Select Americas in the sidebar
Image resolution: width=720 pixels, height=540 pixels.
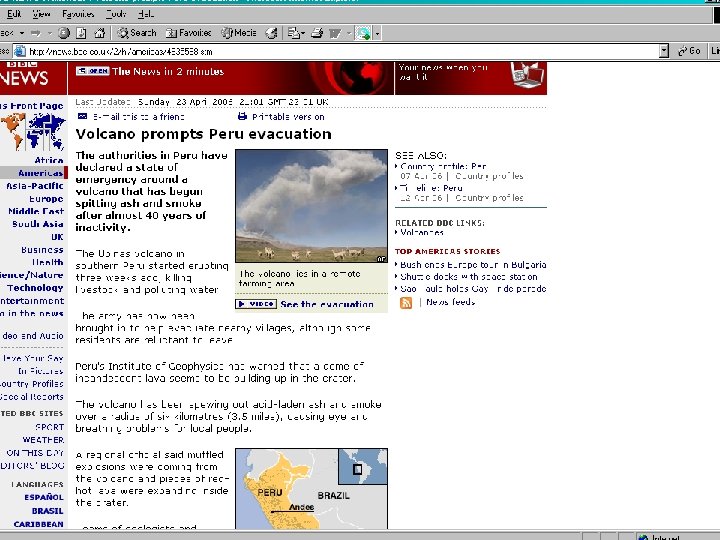pos(40,173)
